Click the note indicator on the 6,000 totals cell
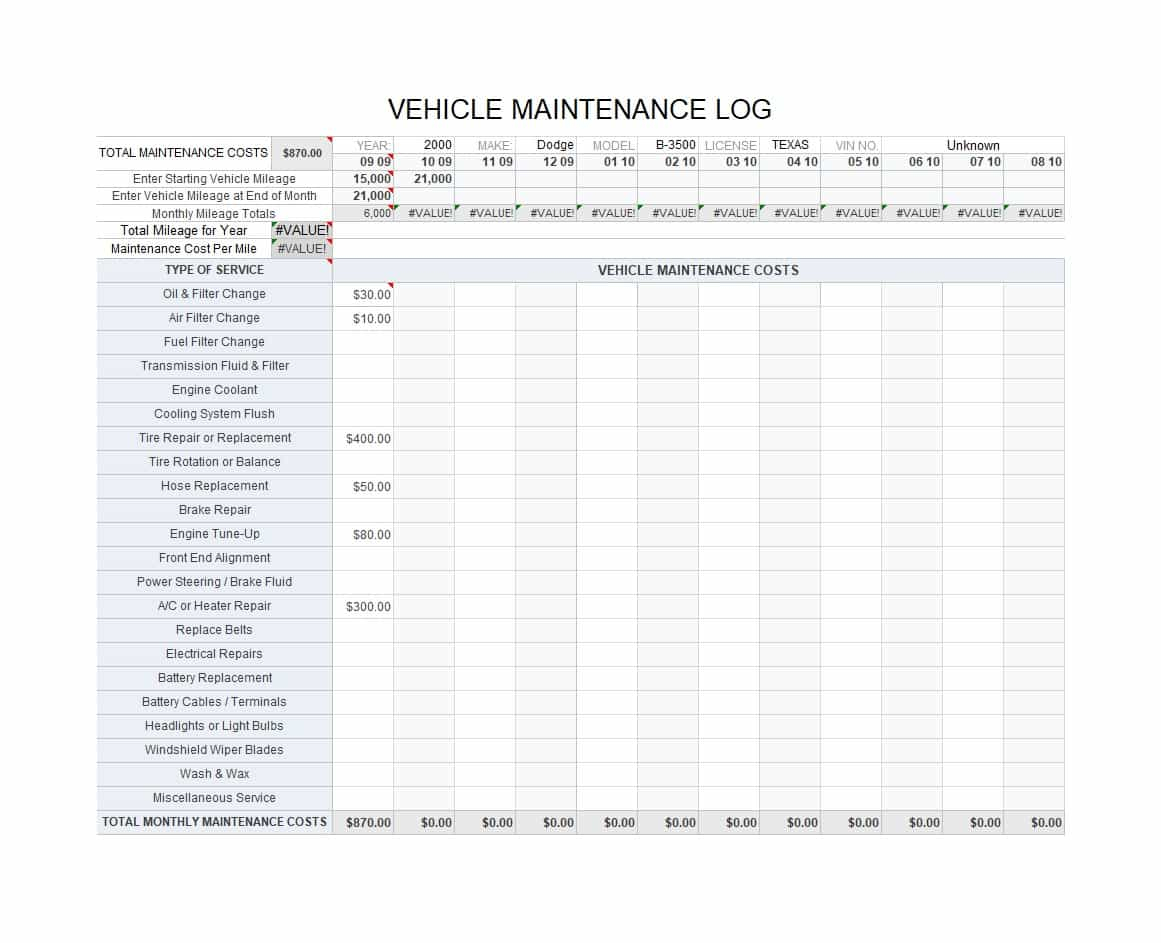Screen dimensions: 1161x943 tap(392, 207)
